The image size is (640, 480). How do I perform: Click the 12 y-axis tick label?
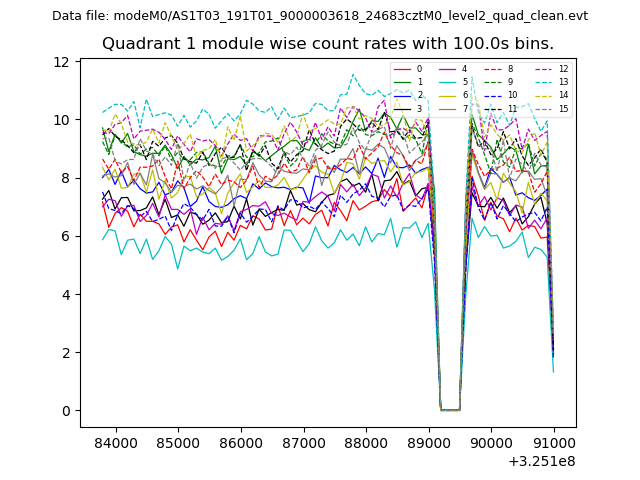click(x=62, y=62)
